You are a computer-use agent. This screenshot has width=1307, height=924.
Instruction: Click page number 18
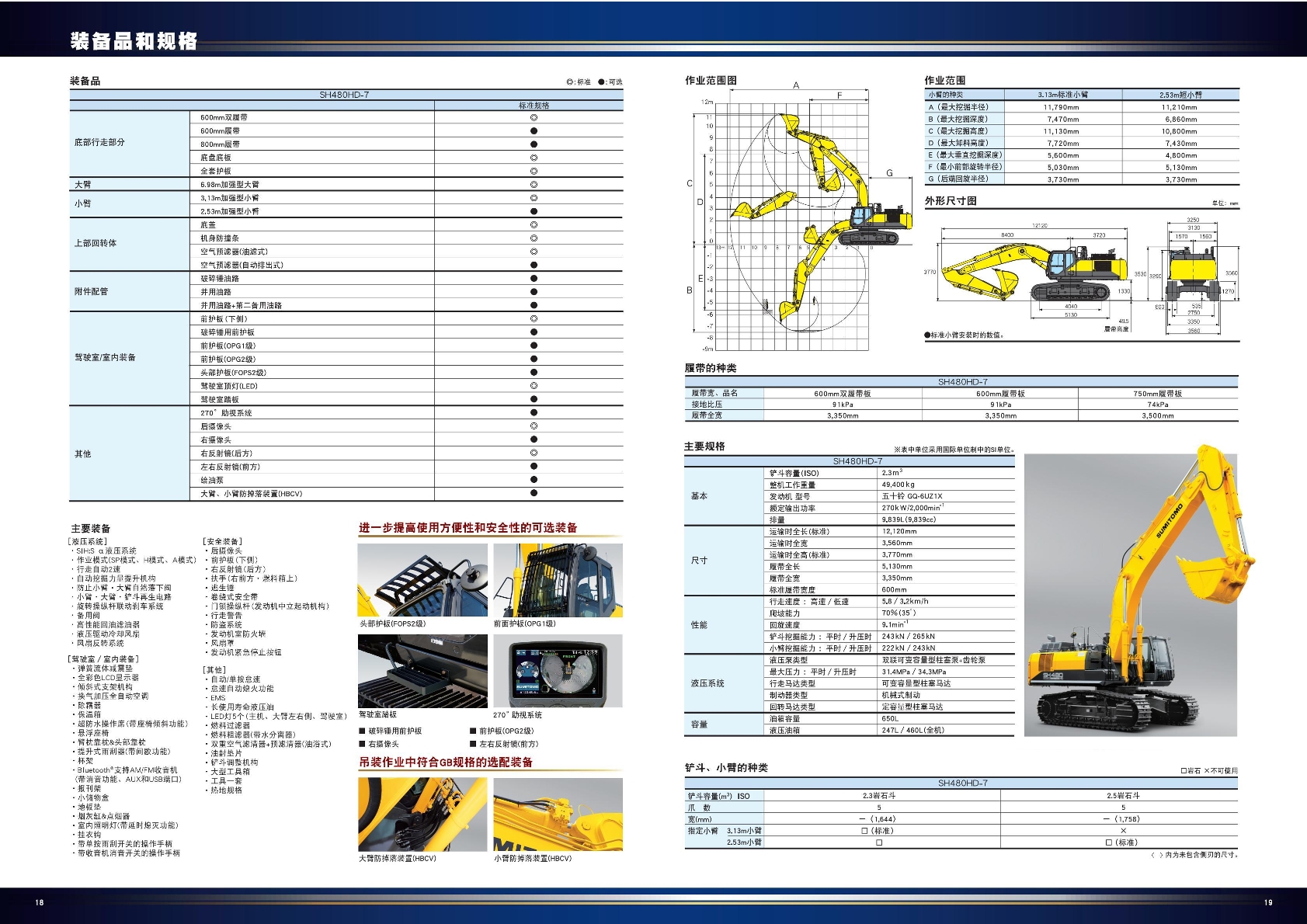(x=40, y=902)
